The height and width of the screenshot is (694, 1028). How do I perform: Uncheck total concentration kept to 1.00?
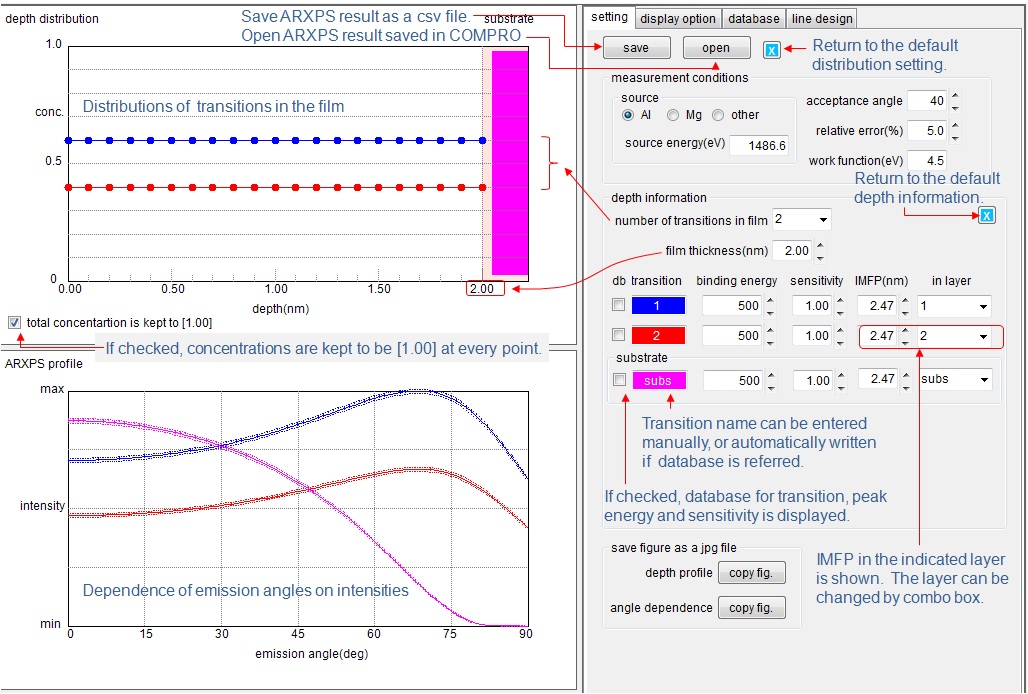(14, 321)
